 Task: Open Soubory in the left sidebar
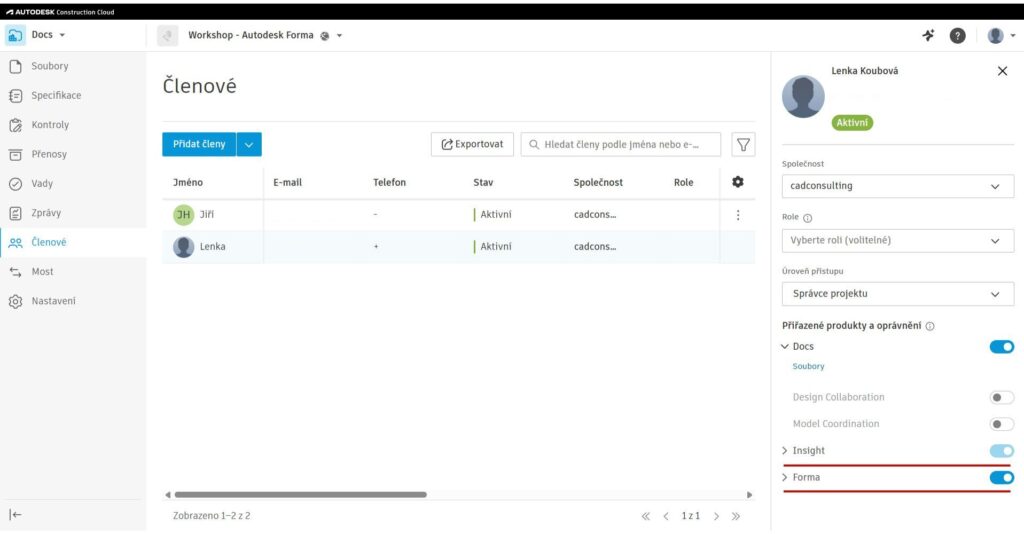50,66
